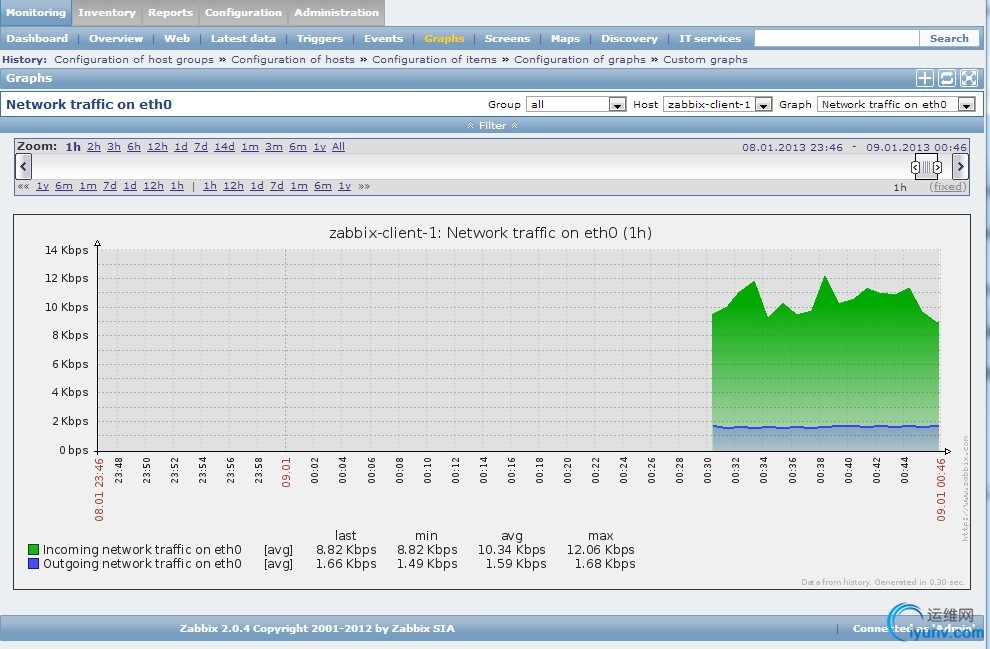The height and width of the screenshot is (649, 990).
Task: Click the Search button
Action: pyautogui.click(x=949, y=39)
